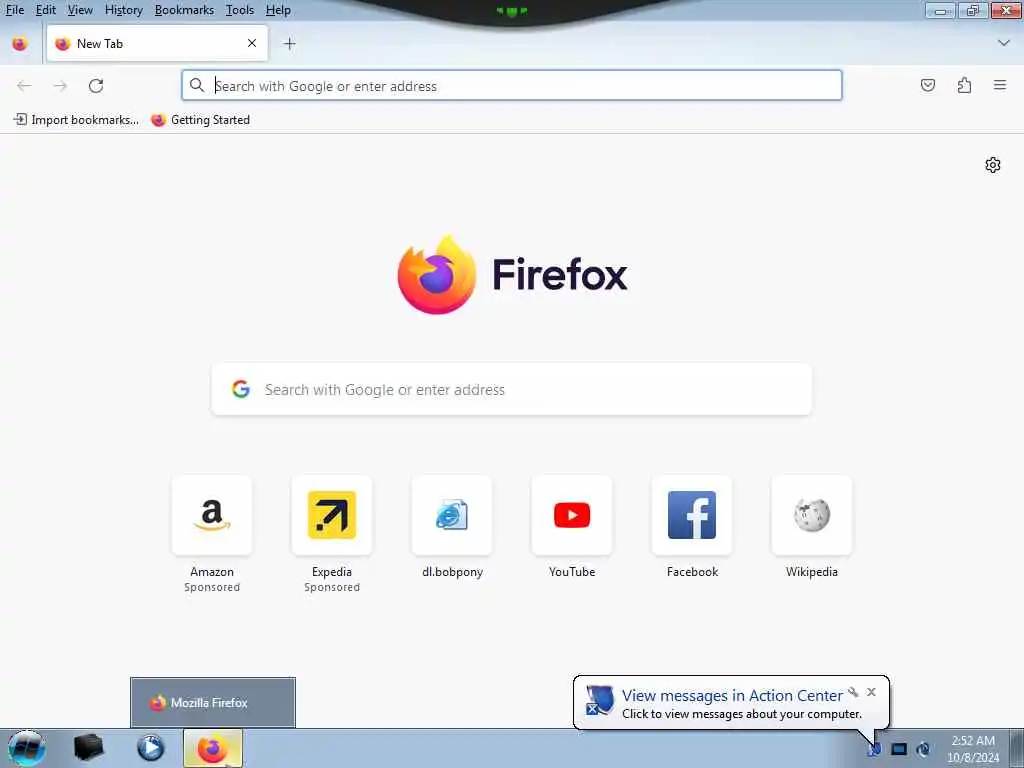Open the Tools menu
The image size is (1024, 768).
coord(240,10)
